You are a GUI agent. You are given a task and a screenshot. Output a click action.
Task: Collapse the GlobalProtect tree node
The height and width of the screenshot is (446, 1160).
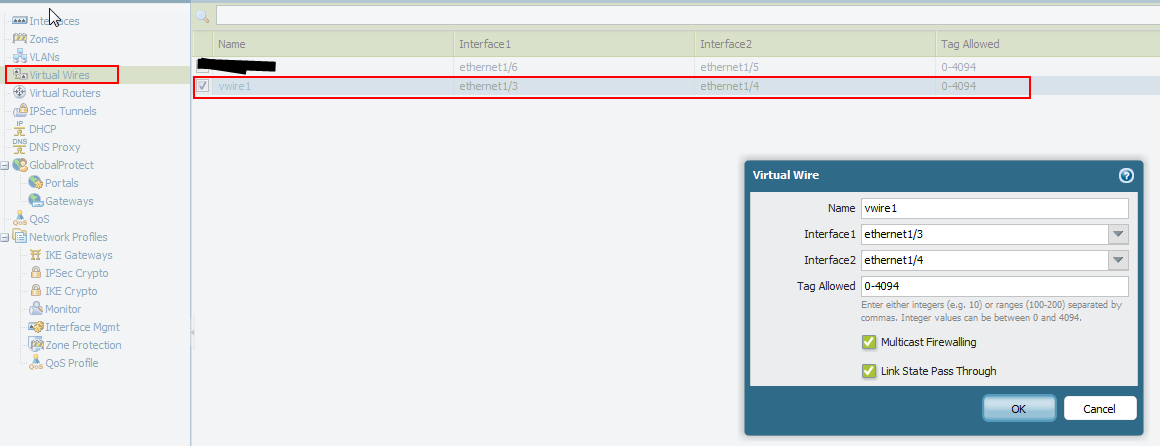pyautogui.click(x=6, y=165)
